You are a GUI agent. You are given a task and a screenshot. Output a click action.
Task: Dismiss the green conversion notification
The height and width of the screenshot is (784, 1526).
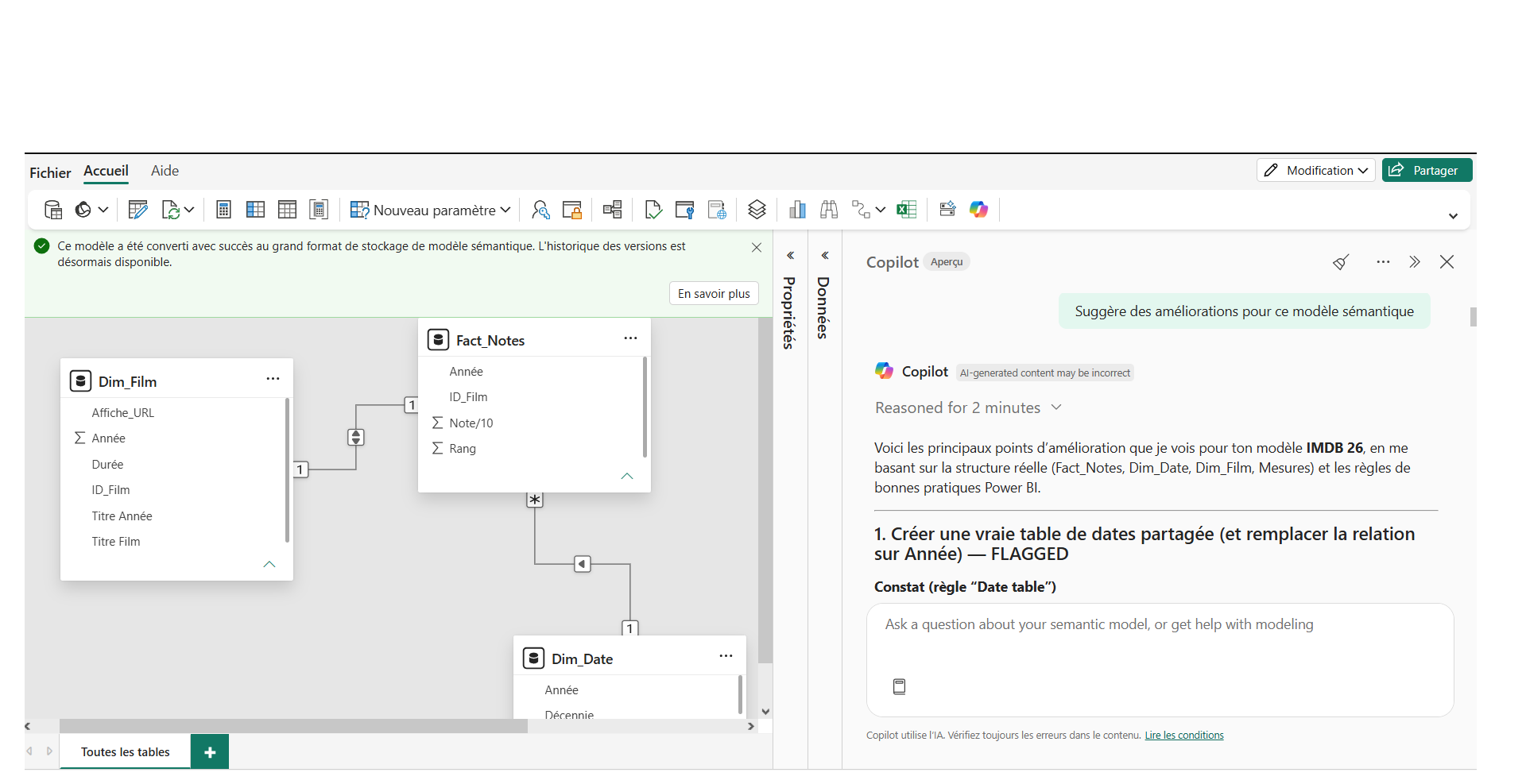[x=757, y=247]
